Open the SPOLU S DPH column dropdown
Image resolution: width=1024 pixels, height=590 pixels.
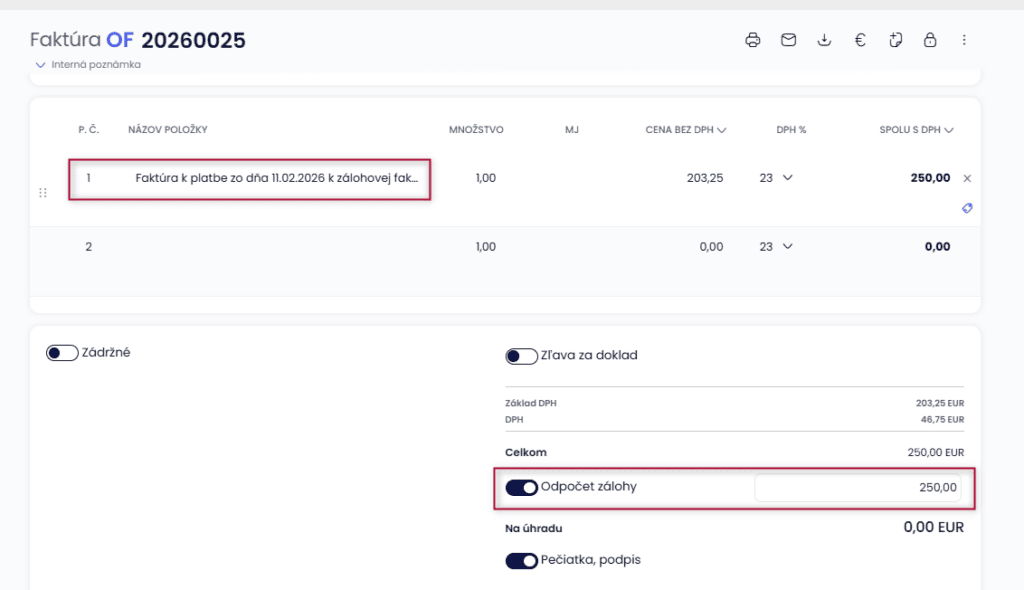949,130
